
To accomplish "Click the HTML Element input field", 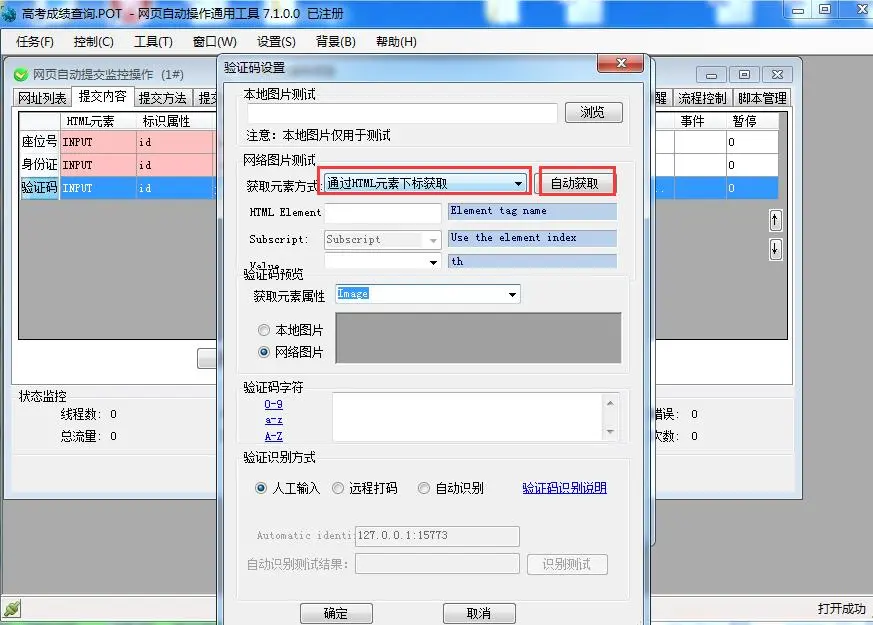I will pyautogui.click(x=382, y=213).
